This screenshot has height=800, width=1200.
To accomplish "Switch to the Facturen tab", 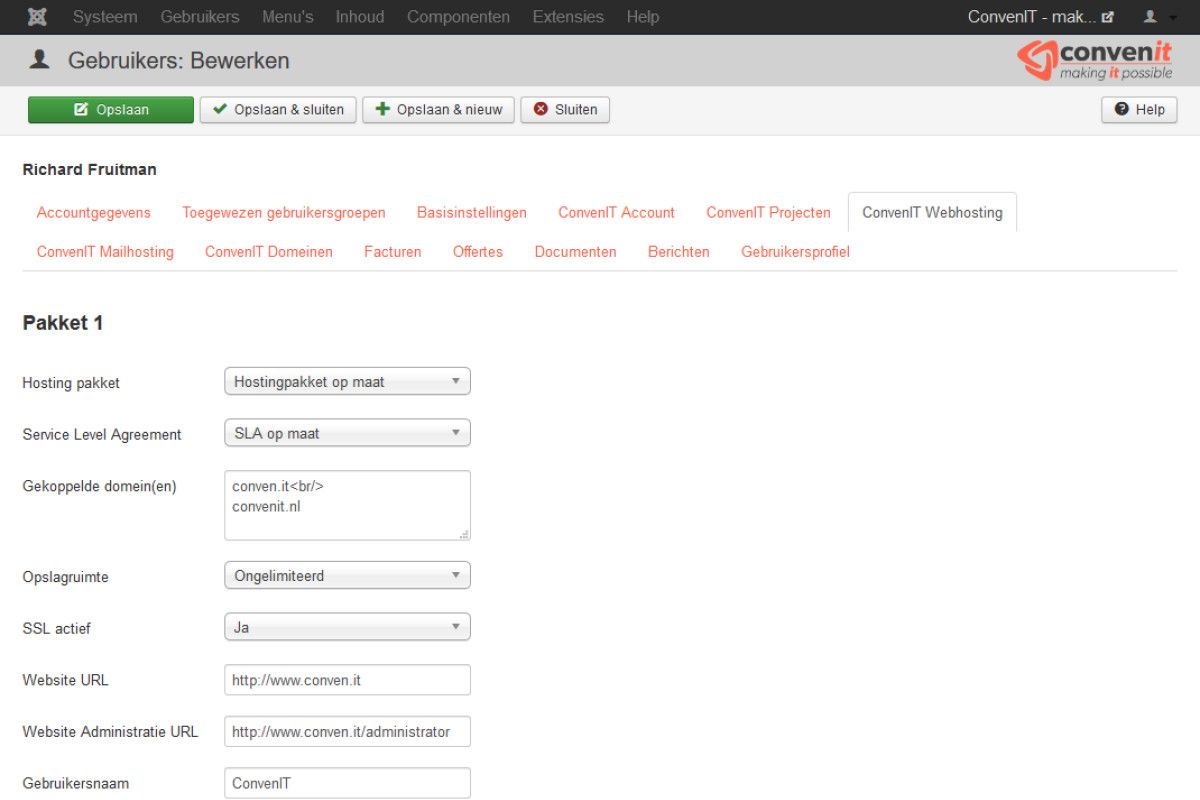I will click(392, 252).
